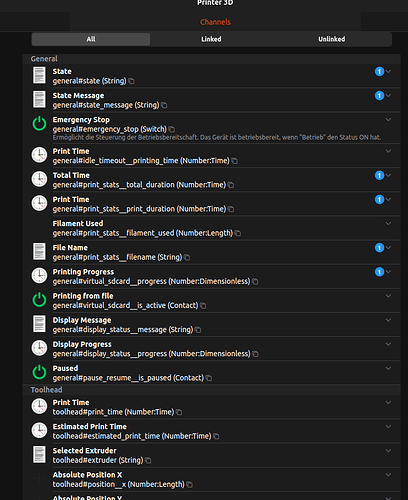Image resolution: width=408 pixels, height=500 pixels.
Task: Copy the filament_used channel ID
Action: 238,233
